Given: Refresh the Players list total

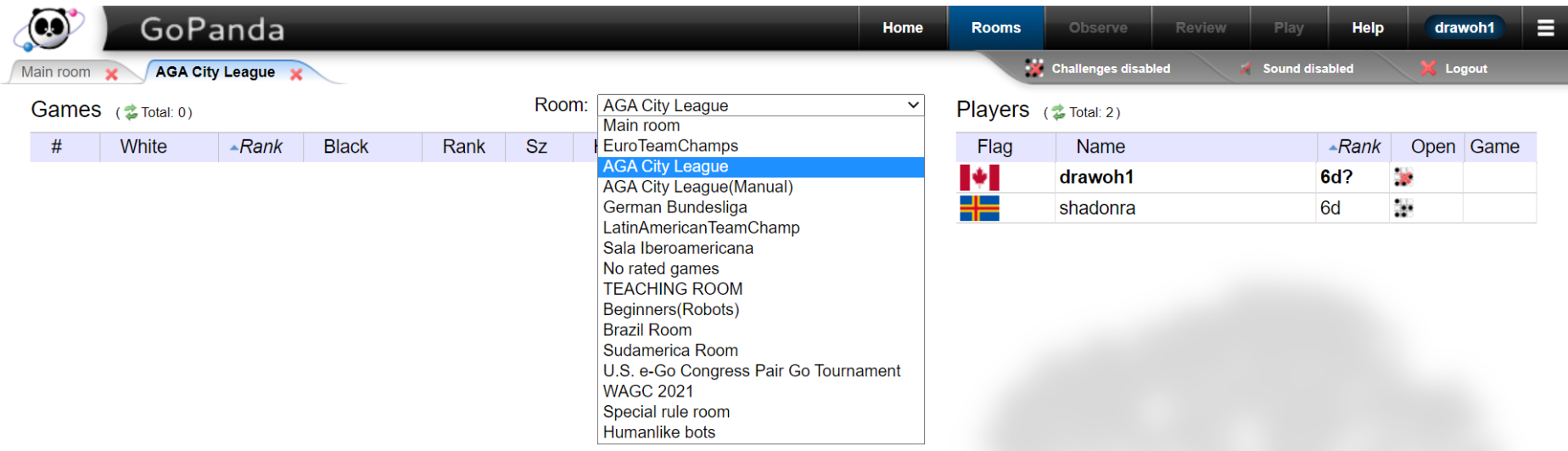Looking at the screenshot, I should [x=1058, y=112].
